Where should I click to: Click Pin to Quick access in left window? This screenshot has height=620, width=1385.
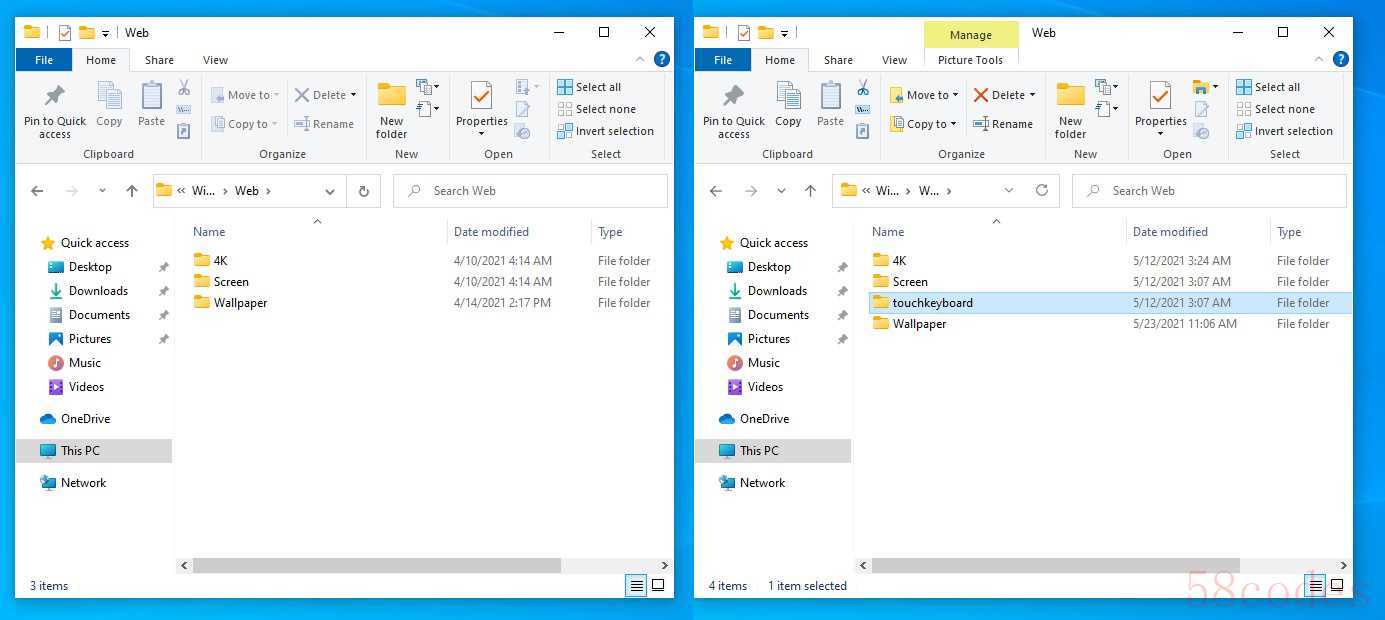[55, 110]
